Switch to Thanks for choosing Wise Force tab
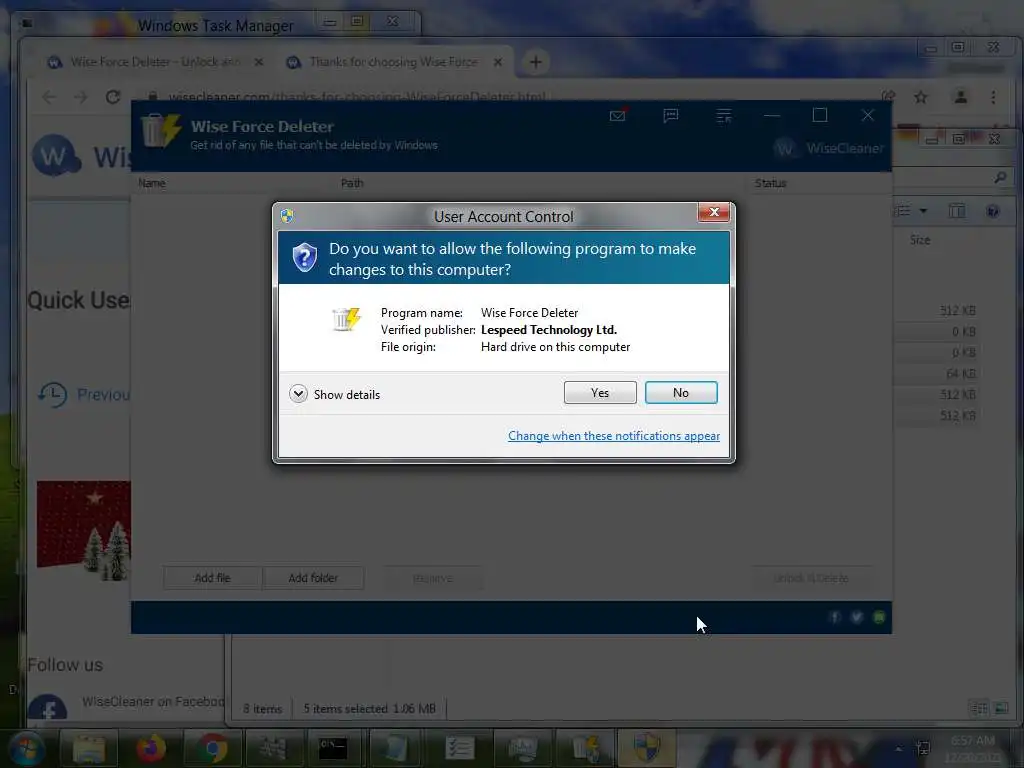Screen dimensions: 1024x768 (392, 62)
